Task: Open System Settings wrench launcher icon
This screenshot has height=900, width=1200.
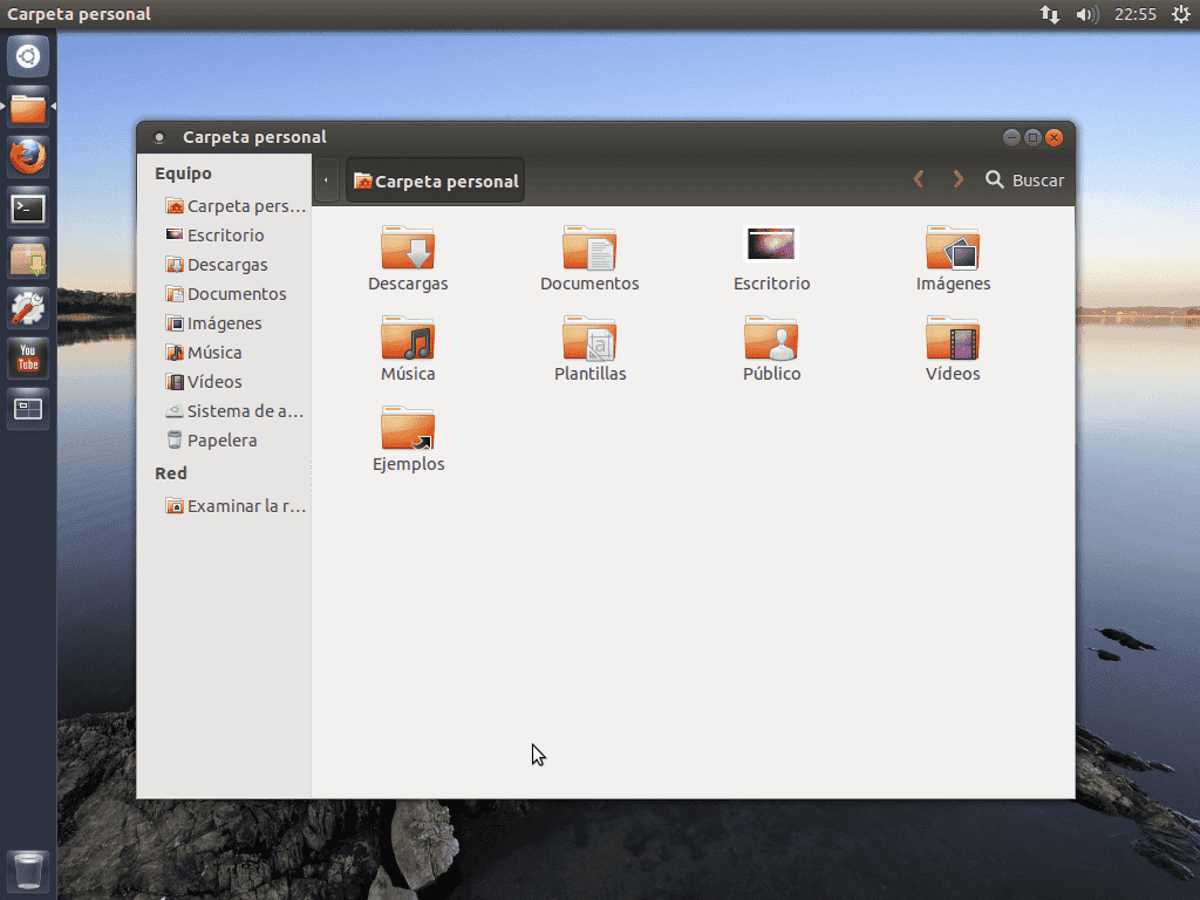Action: click(28, 309)
